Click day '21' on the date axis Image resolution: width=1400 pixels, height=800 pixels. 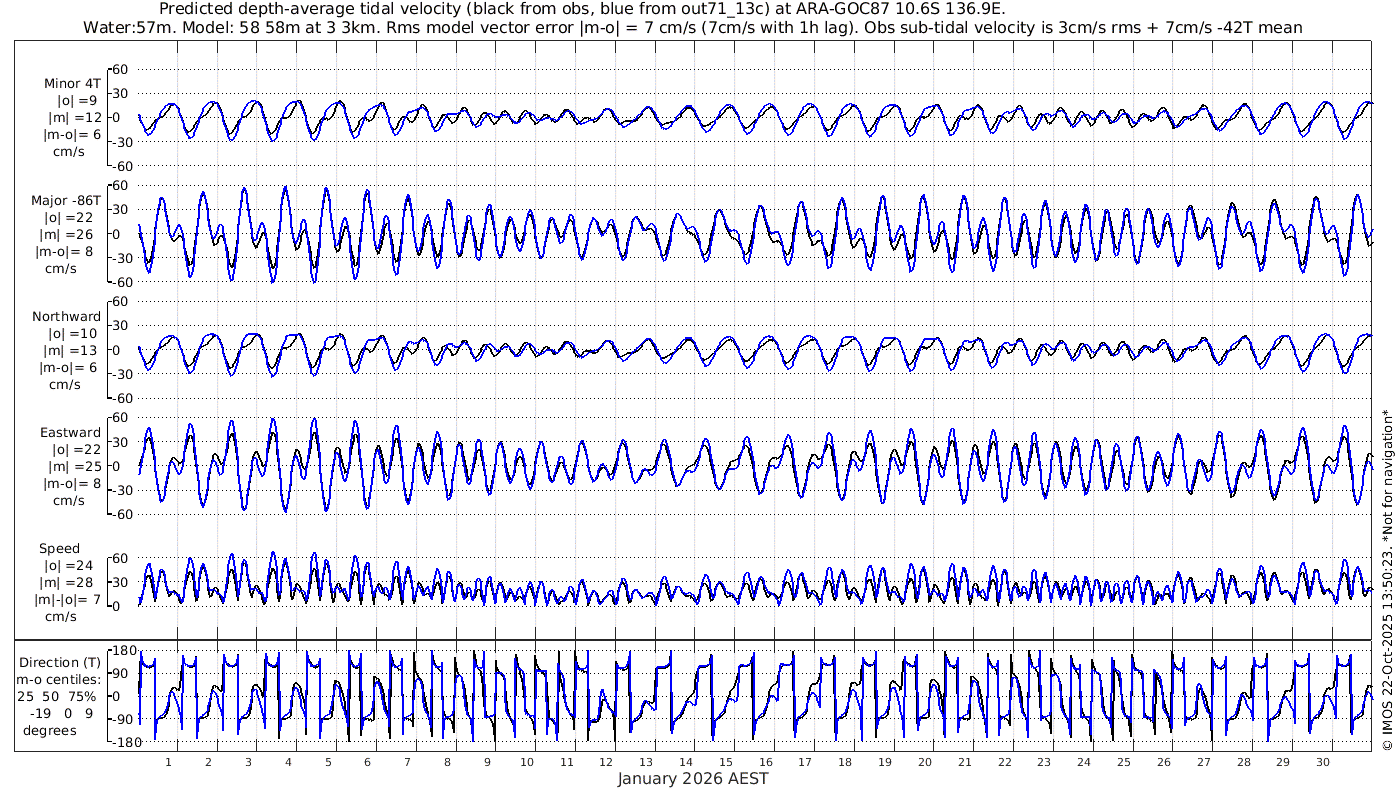pyautogui.click(x=965, y=761)
